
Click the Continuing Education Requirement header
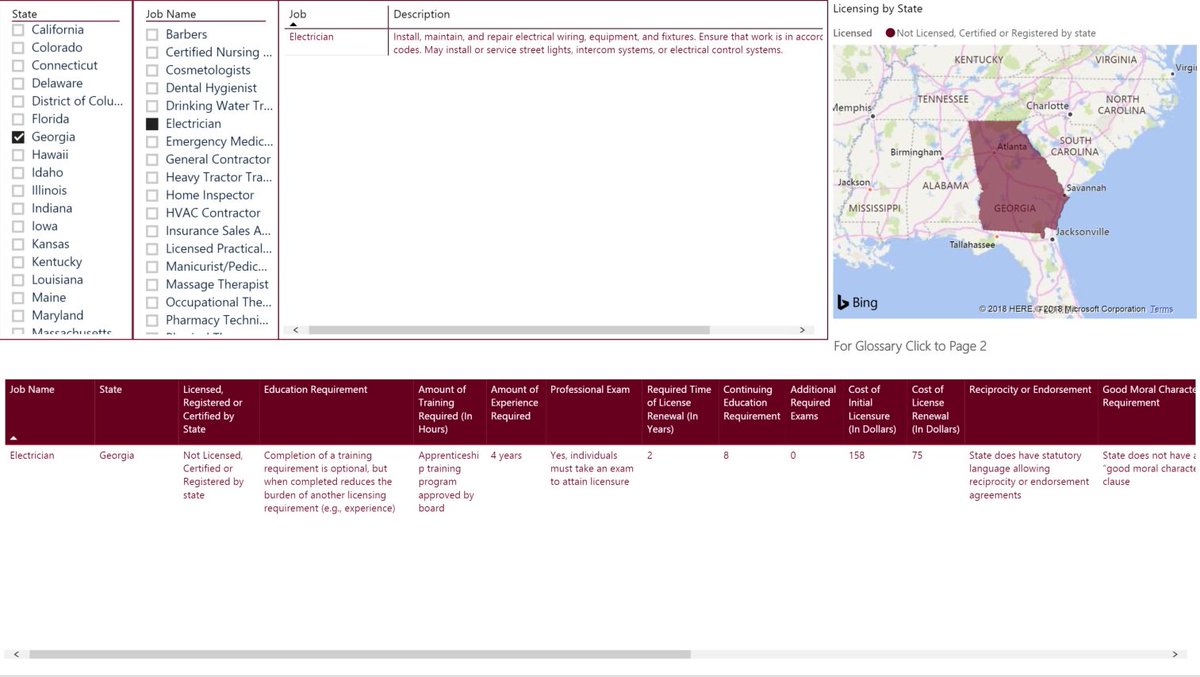pos(751,403)
